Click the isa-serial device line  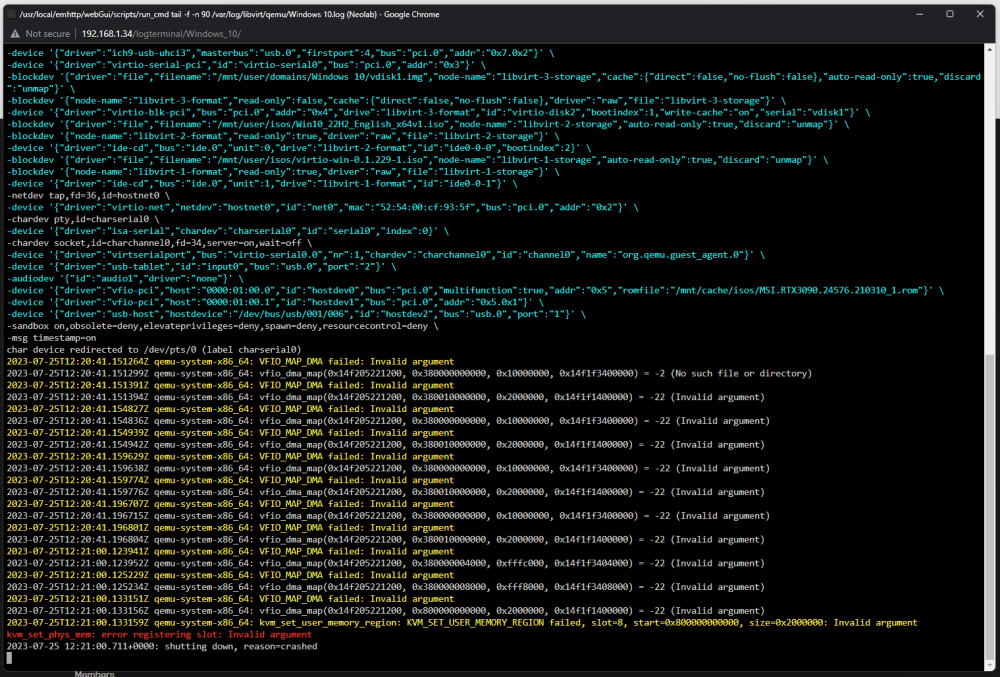point(228,231)
